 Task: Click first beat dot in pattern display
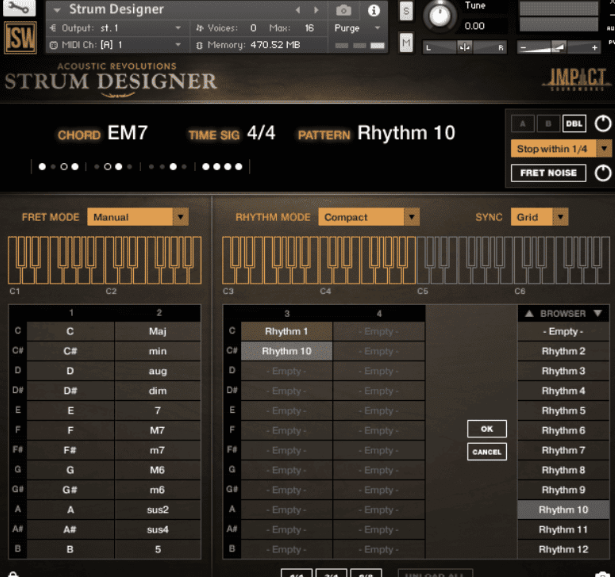(x=42, y=167)
